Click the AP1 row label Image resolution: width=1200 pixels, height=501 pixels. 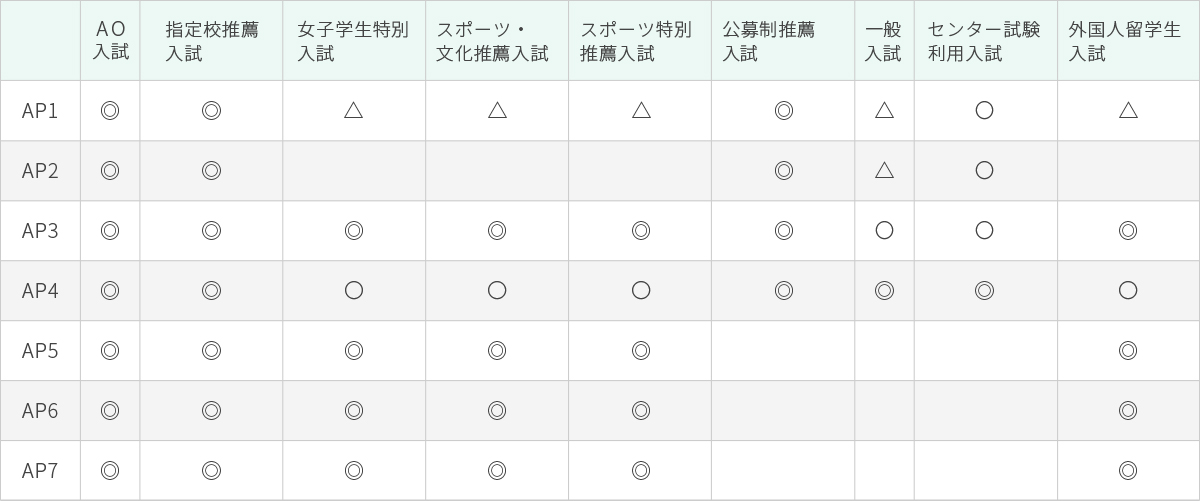40,111
